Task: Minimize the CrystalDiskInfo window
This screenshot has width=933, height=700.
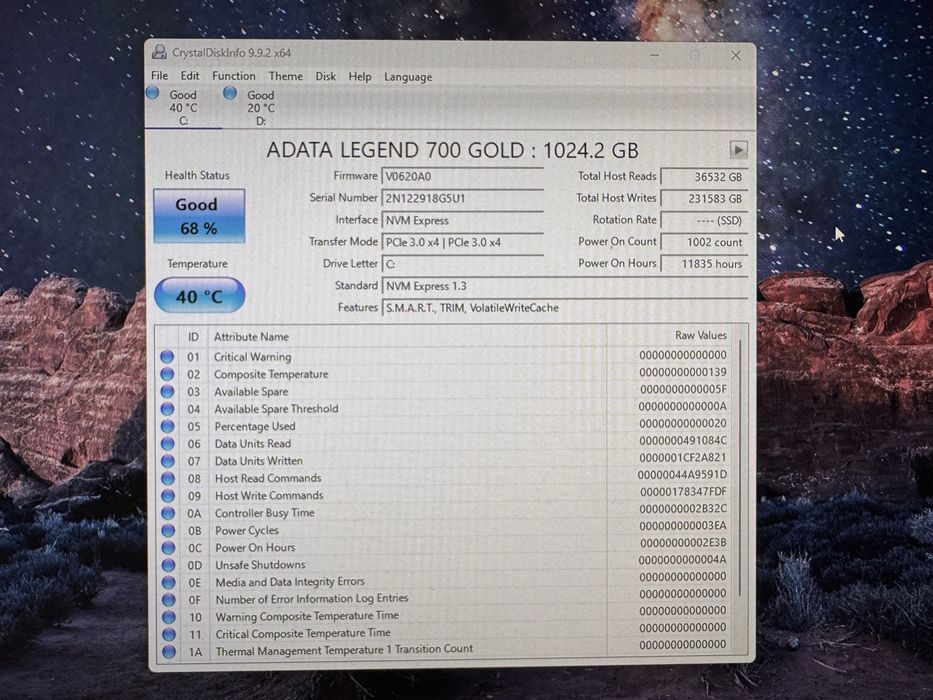Action: [x=655, y=55]
